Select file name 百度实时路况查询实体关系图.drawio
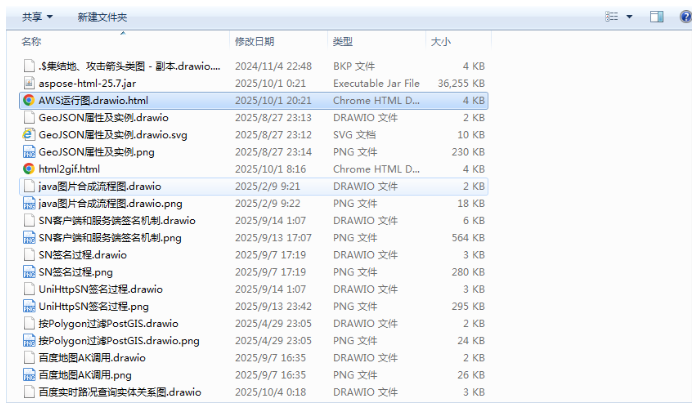 point(120,392)
